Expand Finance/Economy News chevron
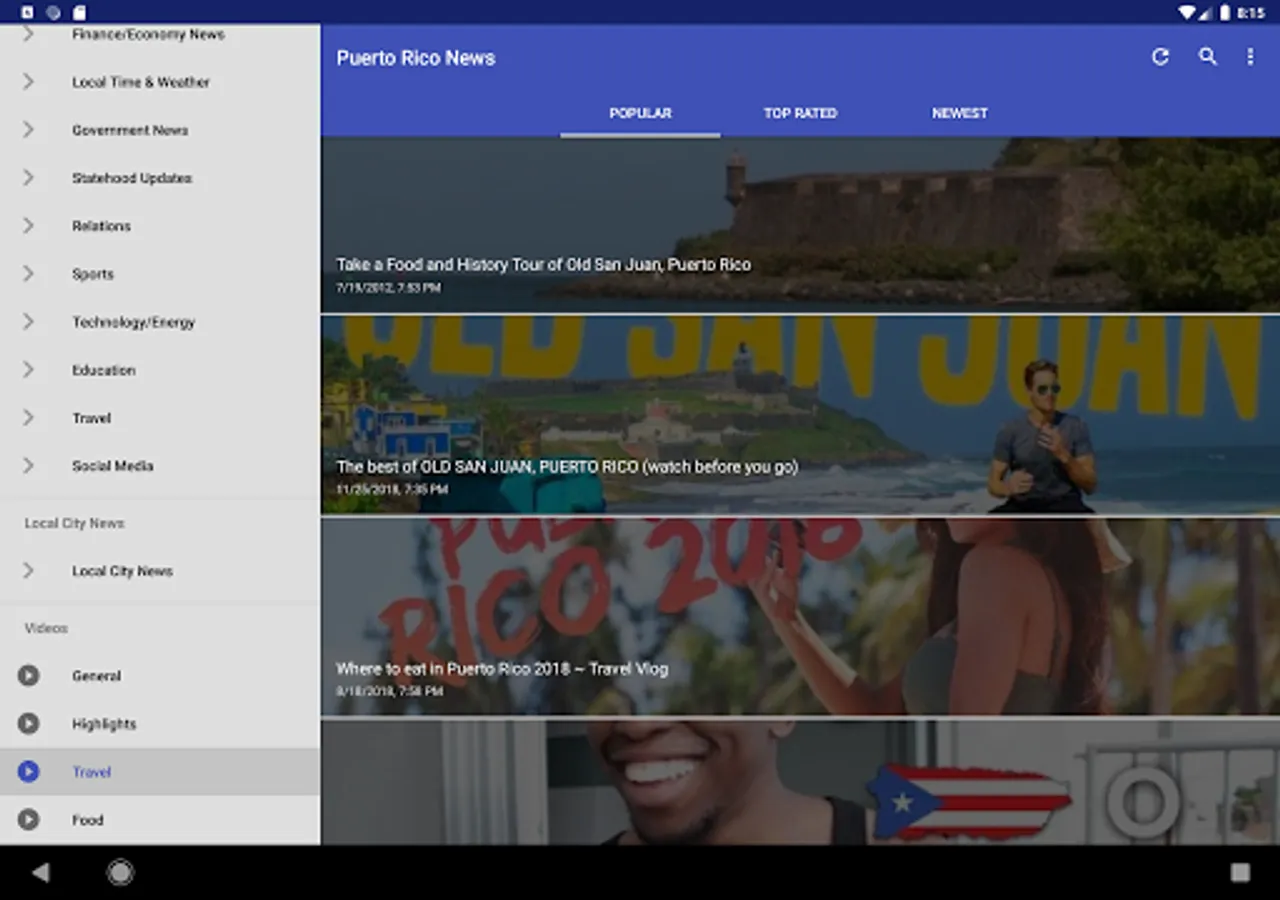The image size is (1280, 900). [28, 34]
